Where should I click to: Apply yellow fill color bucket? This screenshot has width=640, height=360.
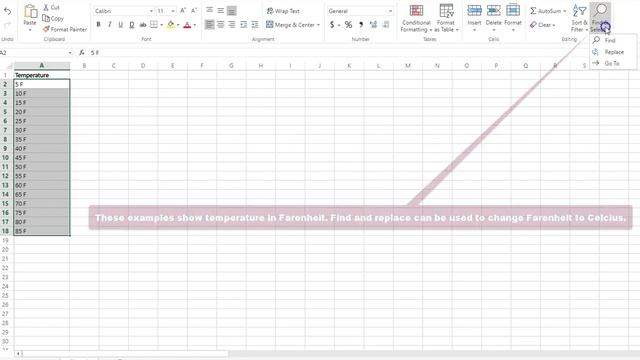click(x=171, y=25)
